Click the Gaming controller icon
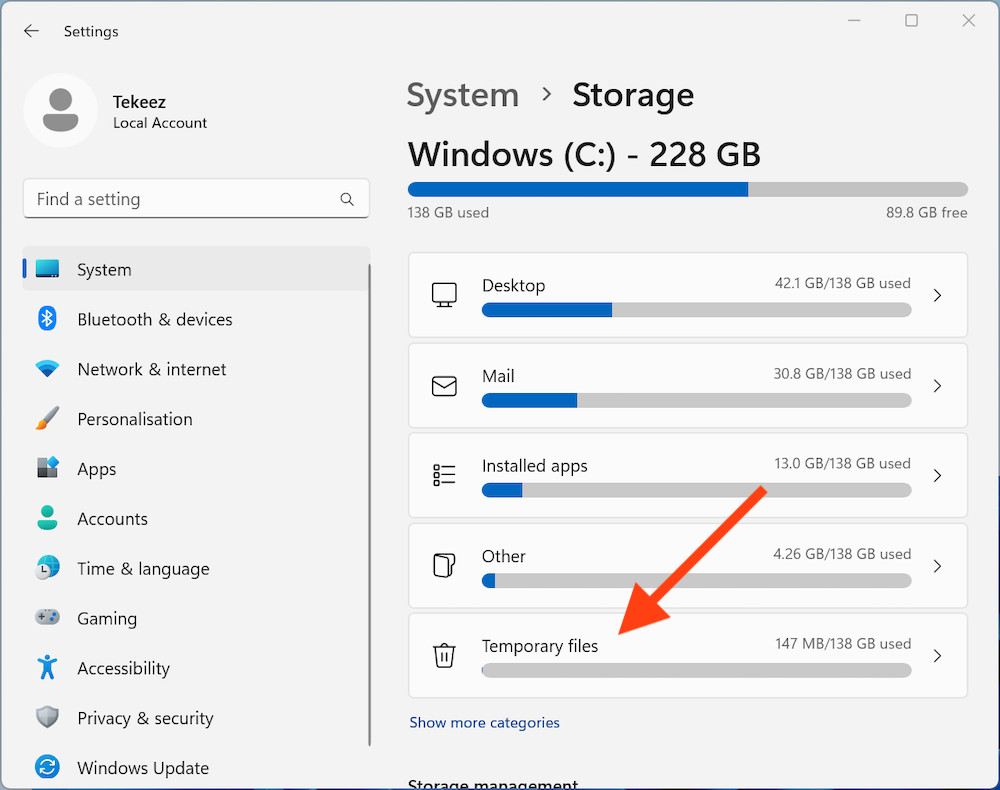 (x=47, y=617)
